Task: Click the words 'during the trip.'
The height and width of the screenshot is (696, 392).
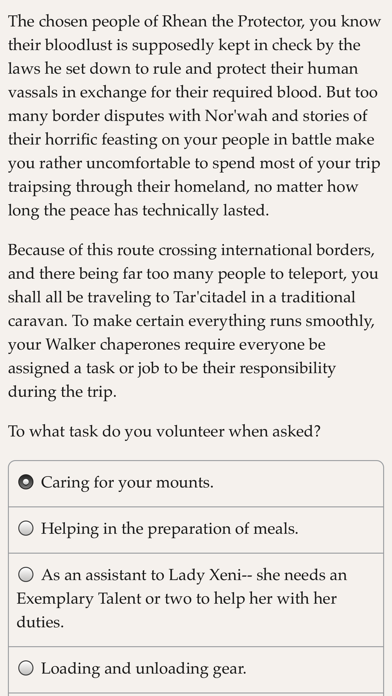Action: [62, 392]
